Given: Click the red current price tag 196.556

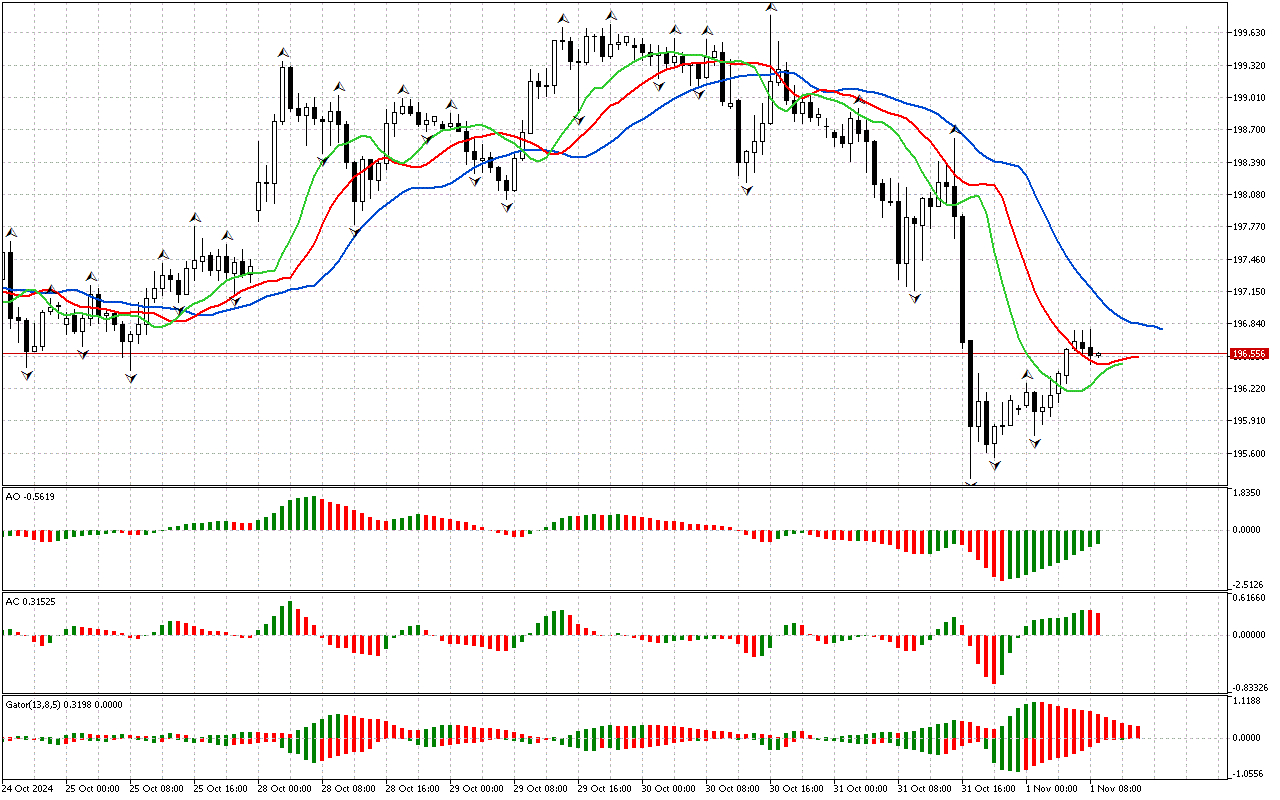Looking at the screenshot, I should [1250, 354].
